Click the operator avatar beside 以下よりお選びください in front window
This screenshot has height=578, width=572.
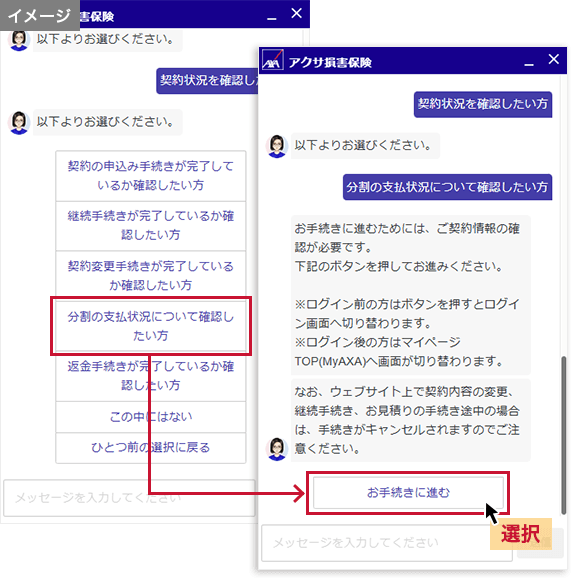pyautogui.click(x=277, y=146)
